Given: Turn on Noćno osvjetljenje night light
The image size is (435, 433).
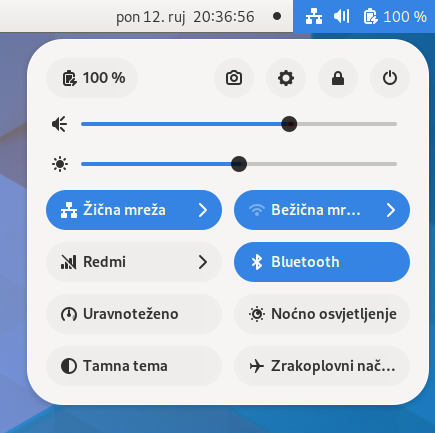Looking at the screenshot, I should (x=322, y=314).
